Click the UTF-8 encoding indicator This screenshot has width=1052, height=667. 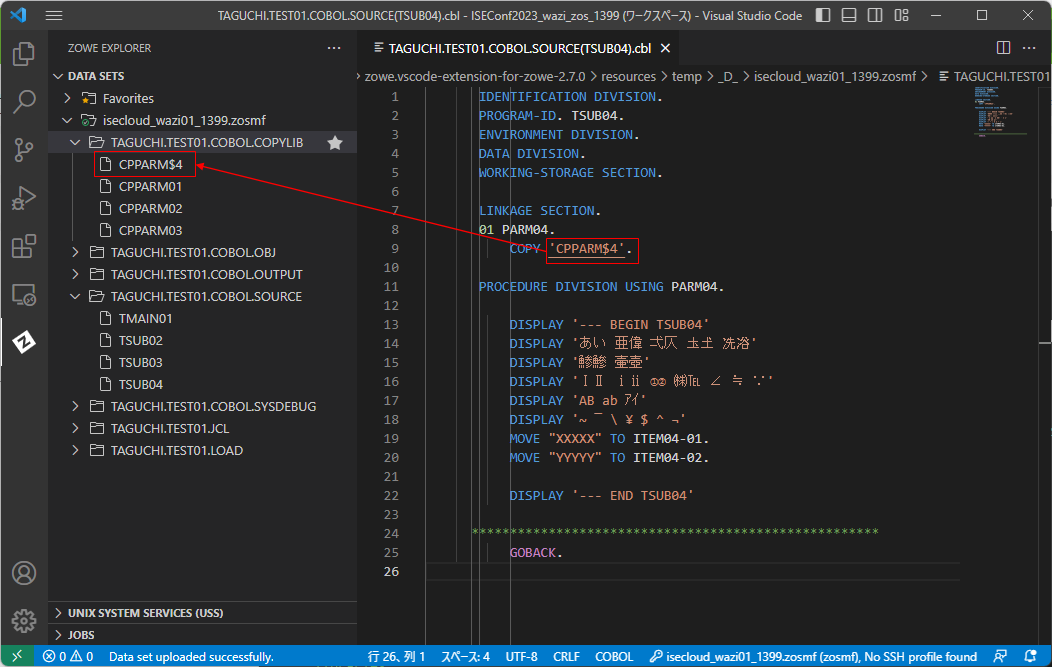coord(521,657)
